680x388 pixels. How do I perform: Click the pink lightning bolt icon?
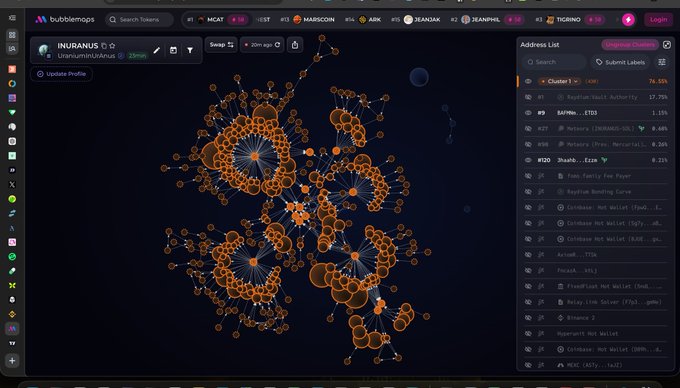point(628,20)
